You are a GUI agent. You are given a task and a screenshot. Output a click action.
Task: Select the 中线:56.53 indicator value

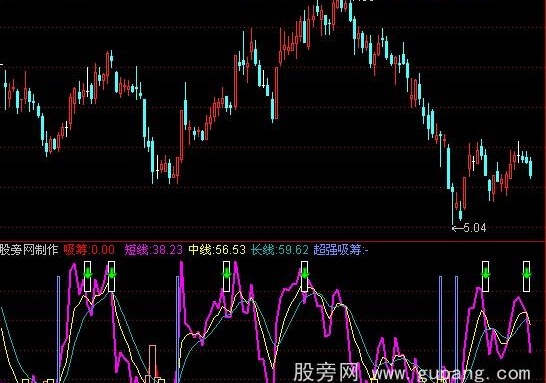[x=217, y=250]
